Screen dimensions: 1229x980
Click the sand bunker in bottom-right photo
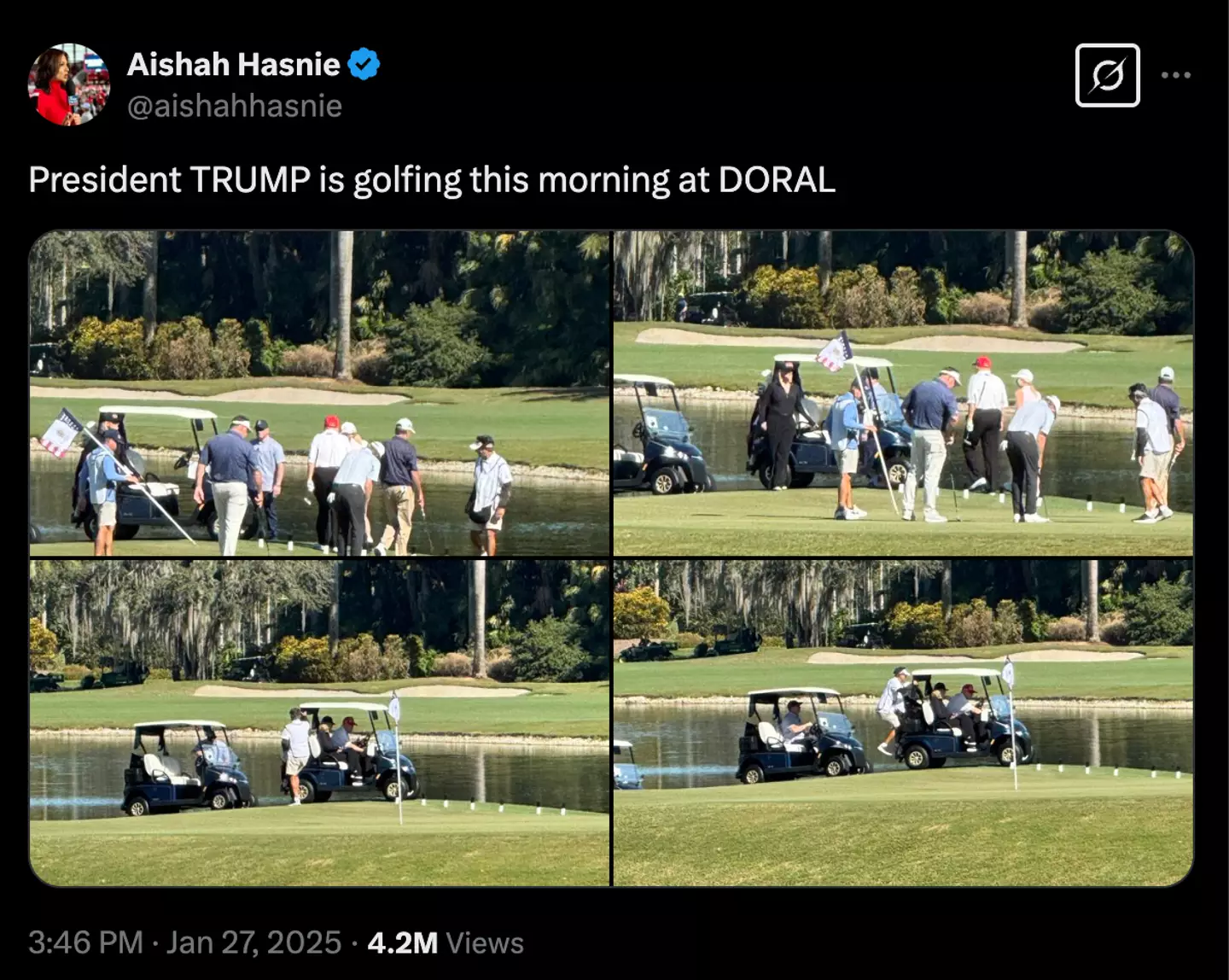975,657
